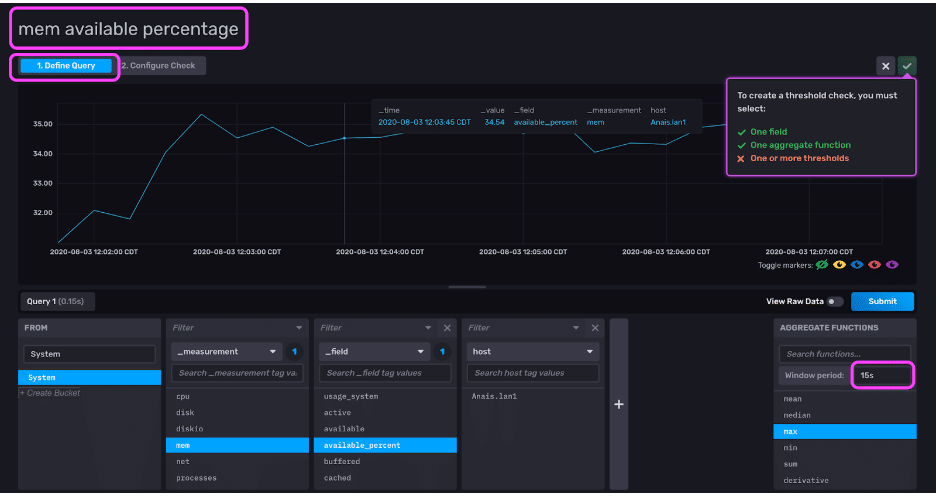Edit the check name mem available percentage
940x496 pixels.
point(128,29)
